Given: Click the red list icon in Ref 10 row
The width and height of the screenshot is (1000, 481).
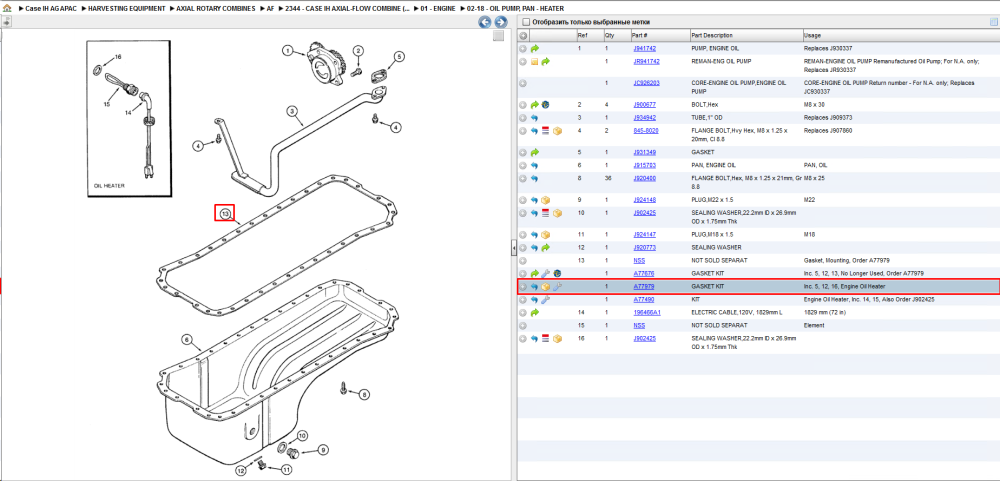Looking at the screenshot, I should (546, 213).
